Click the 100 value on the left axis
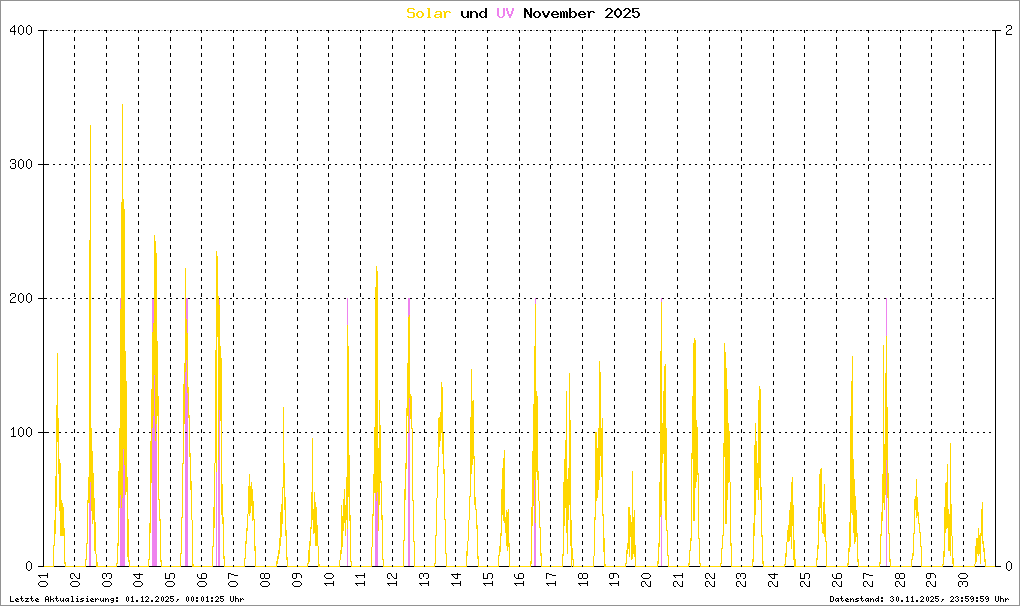1020x606 pixels. coord(22,433)
